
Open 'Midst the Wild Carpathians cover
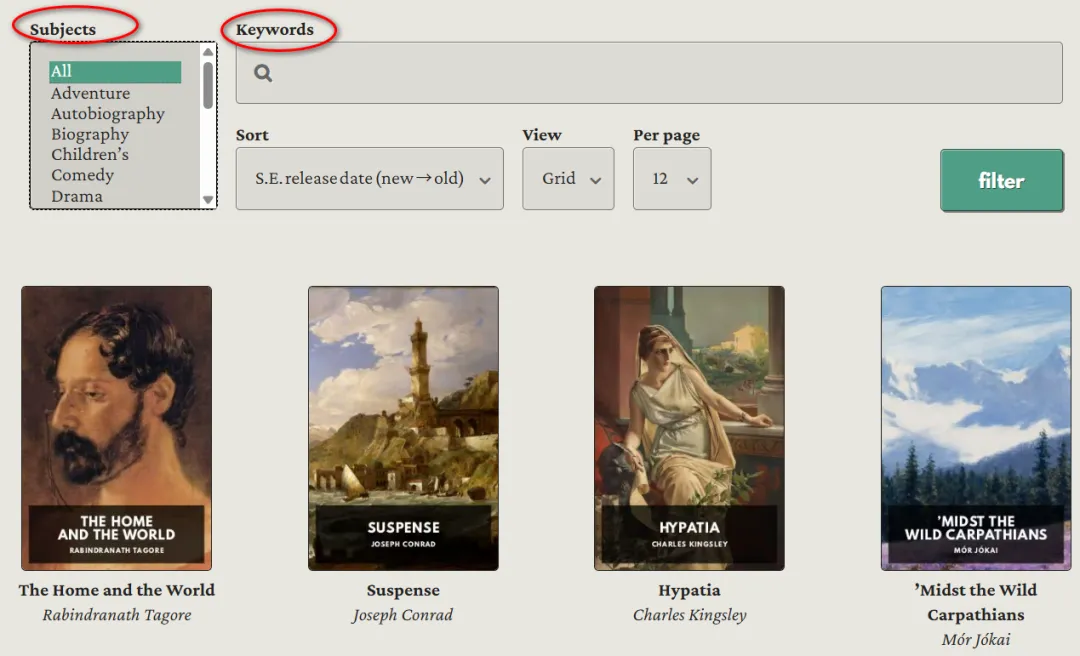975,428
